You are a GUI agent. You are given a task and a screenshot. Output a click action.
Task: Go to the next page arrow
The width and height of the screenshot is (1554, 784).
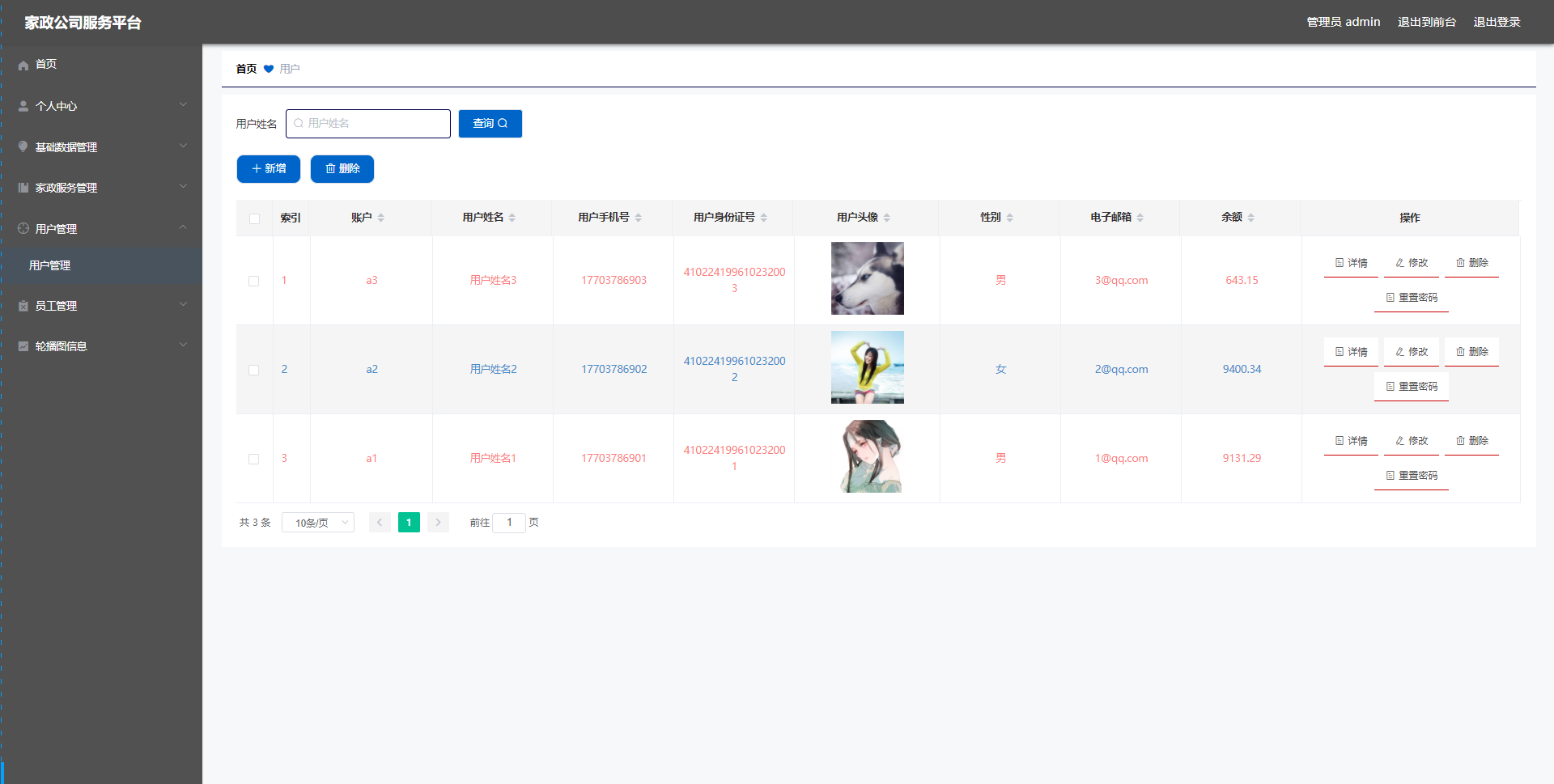[x=438, y=523]
